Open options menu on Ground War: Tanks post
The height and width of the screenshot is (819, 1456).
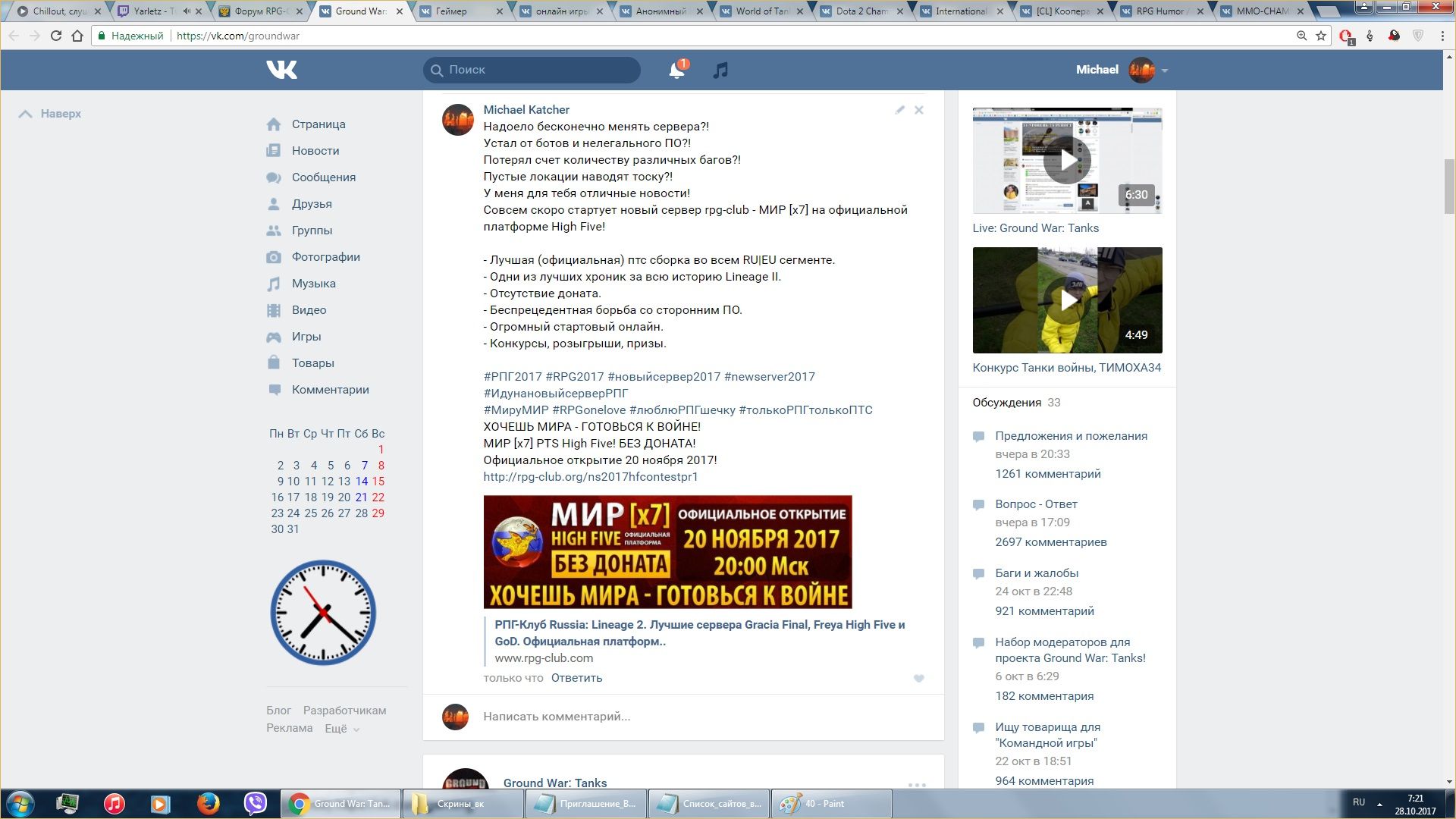click(917, 784)
